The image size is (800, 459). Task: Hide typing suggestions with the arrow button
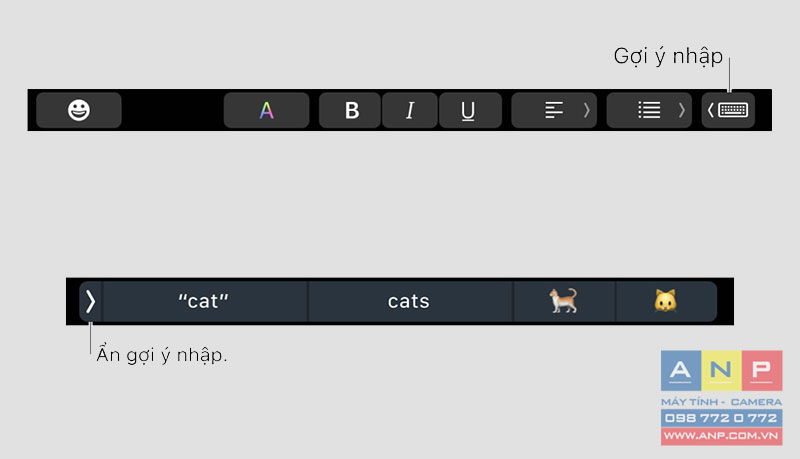click(x=90, y=301)
